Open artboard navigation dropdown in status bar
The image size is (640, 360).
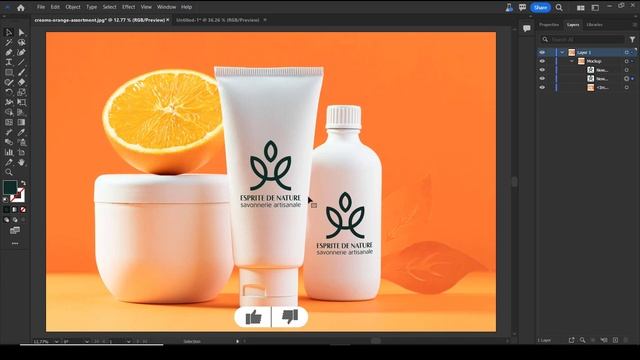pos(128,342)
